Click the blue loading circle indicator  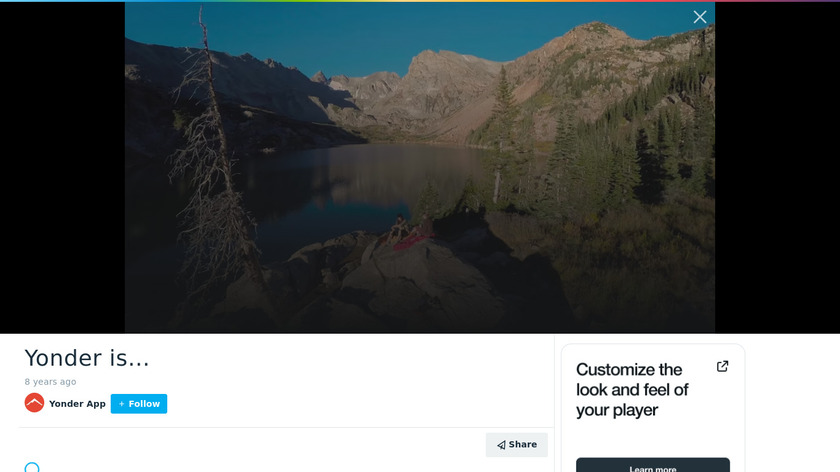pos(32,467)
